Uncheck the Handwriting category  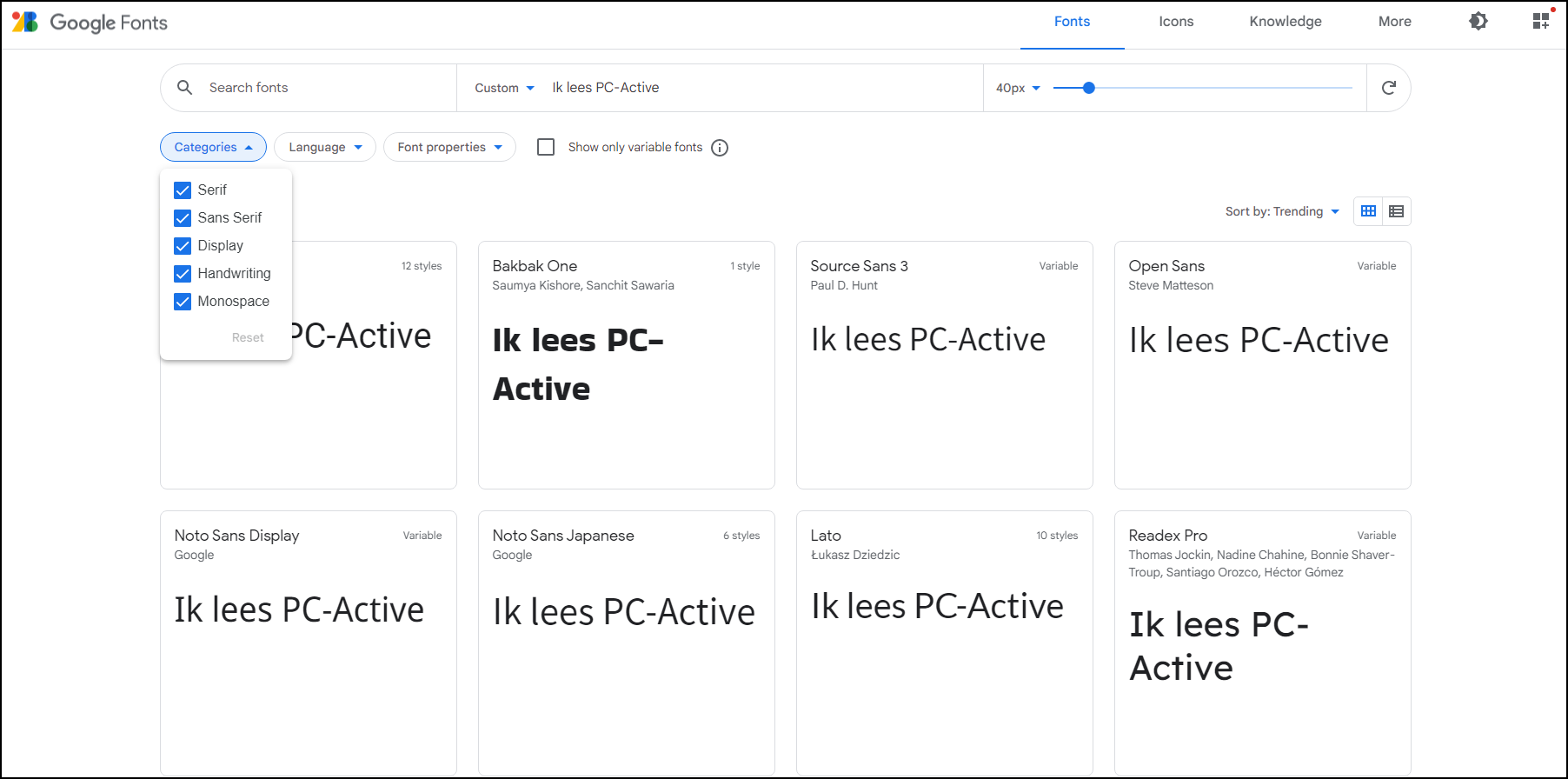click(x=183, y=274)
